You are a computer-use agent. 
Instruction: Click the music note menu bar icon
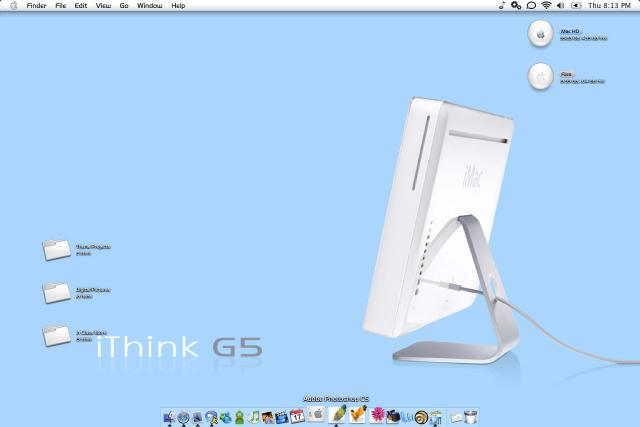502,5
